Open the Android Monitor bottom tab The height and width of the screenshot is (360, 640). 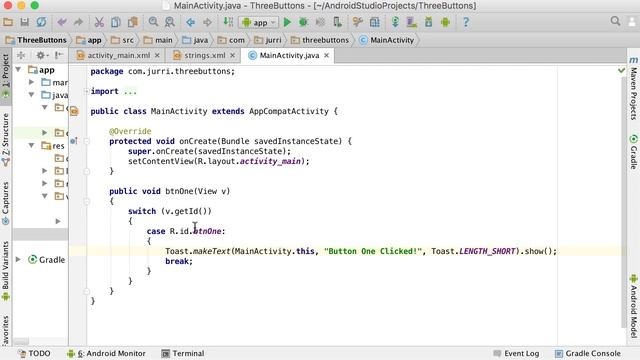[x=107, y=353]
